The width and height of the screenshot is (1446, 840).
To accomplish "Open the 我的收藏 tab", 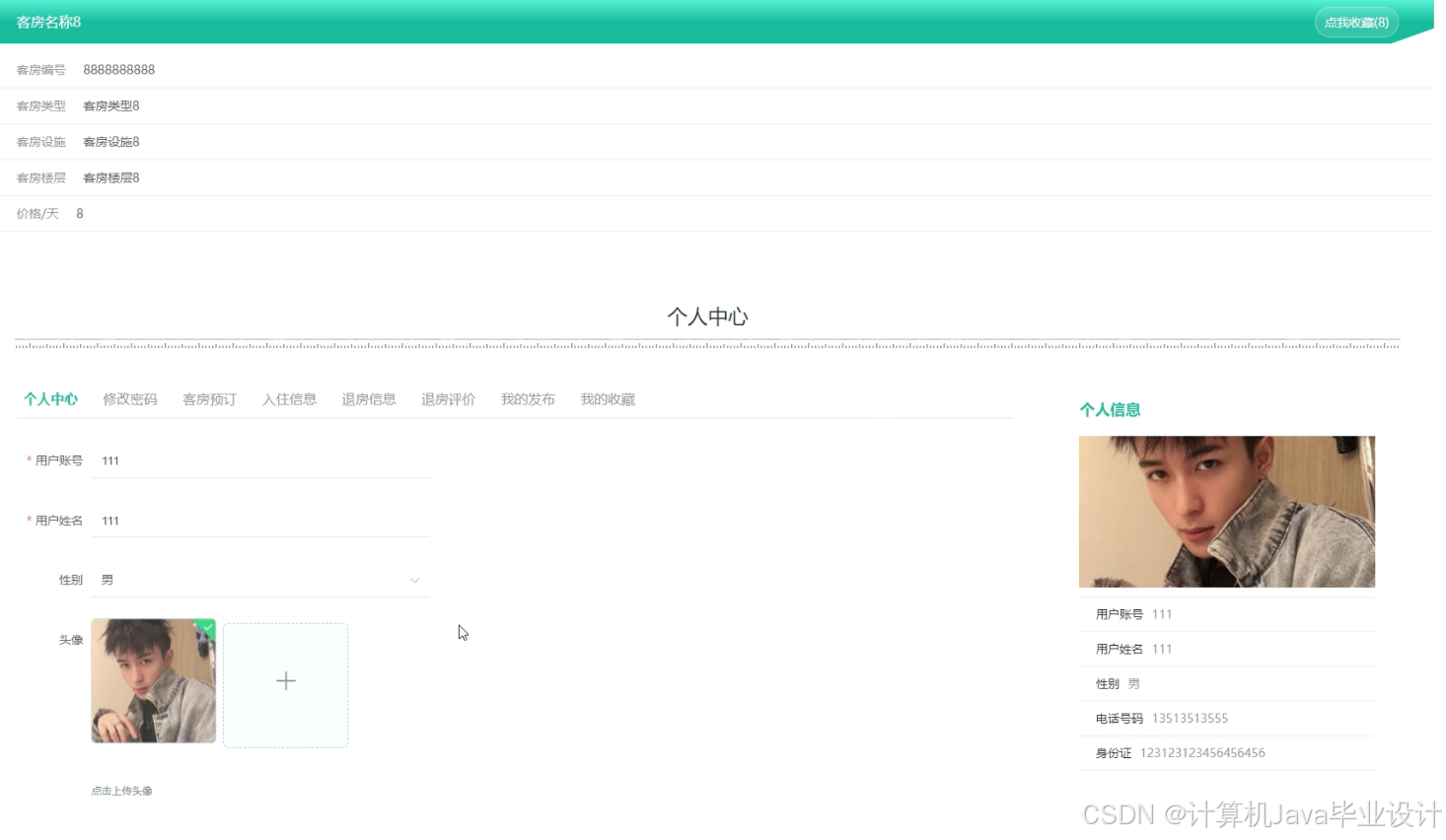I will (607, 398).
